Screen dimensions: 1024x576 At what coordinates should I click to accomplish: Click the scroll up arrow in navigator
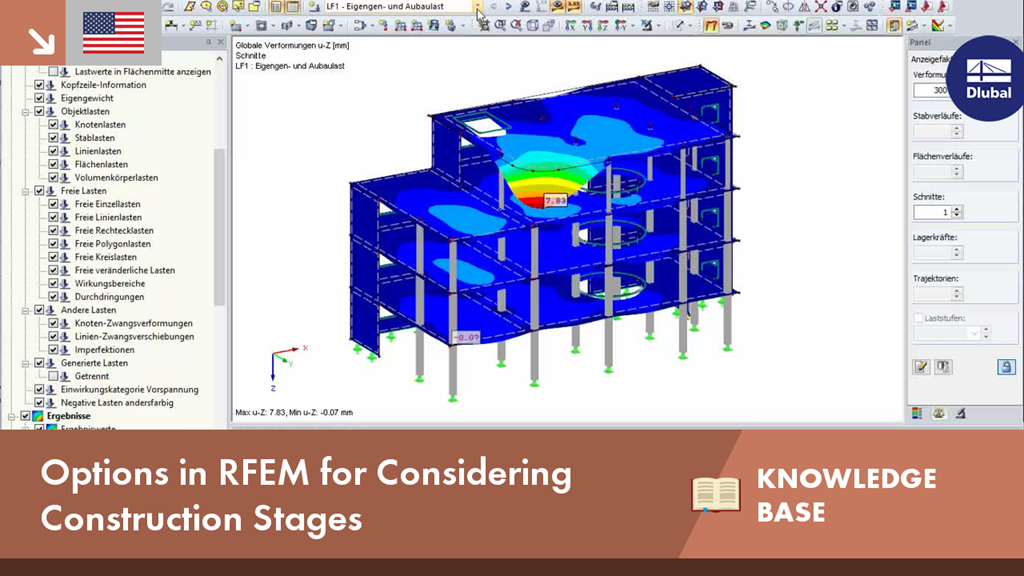pyautogui.click(x=219, y=59)
